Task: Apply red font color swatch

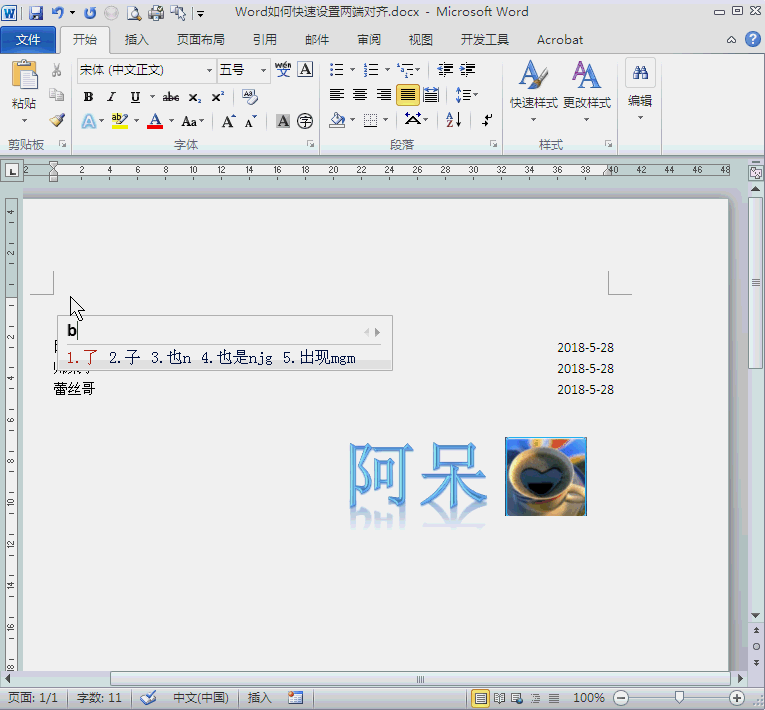Action: (155, 121)
